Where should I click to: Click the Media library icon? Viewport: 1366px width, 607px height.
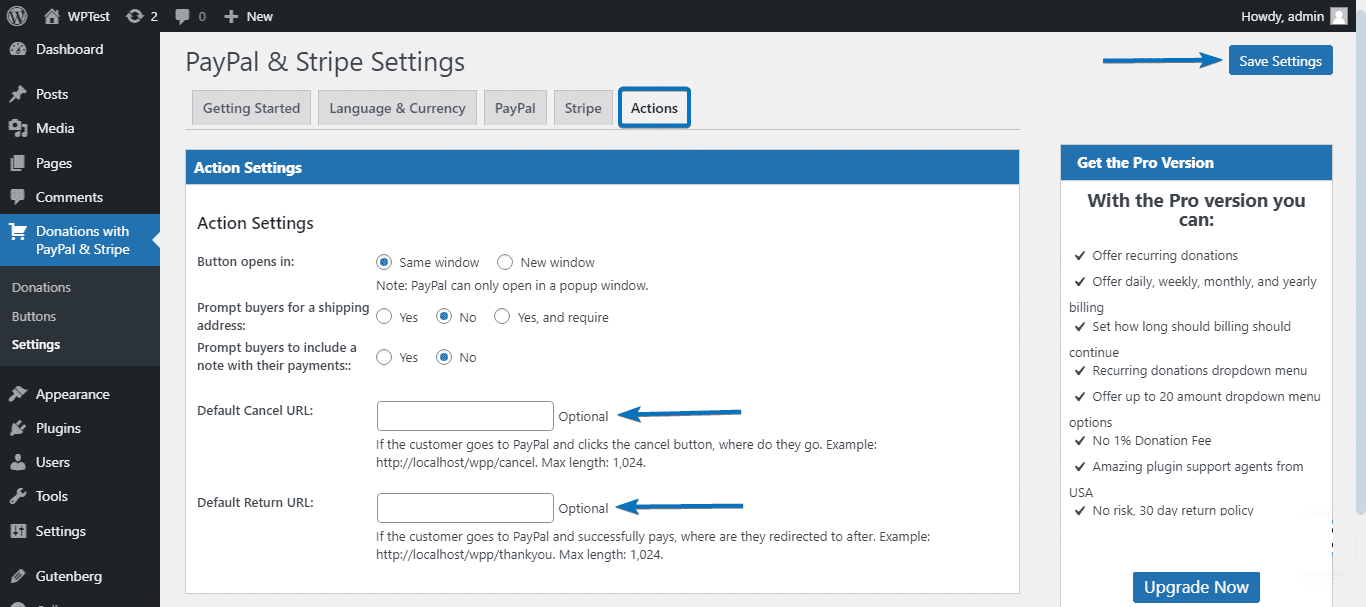[18, 128]
